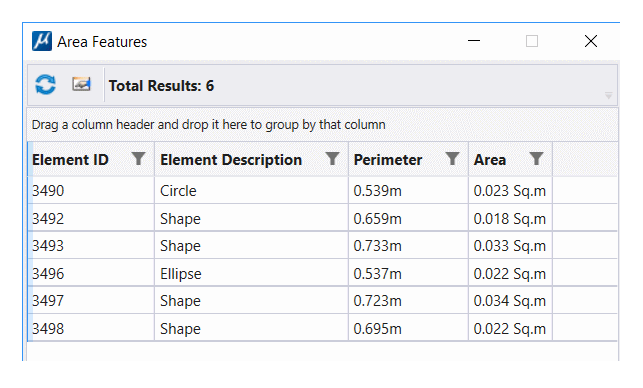
Task: Click the 0.695m perimeter cell
Action: (408, 328)
